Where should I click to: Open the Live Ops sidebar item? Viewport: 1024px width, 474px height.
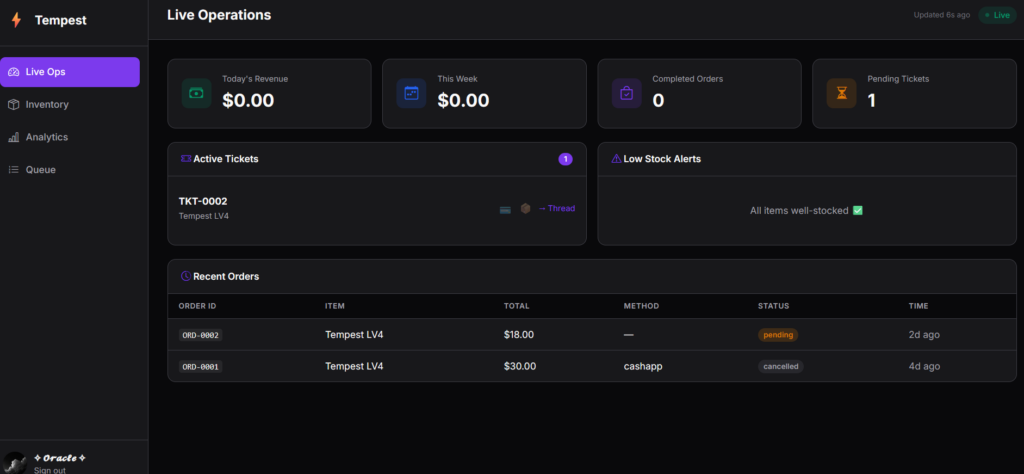(70, 72)
